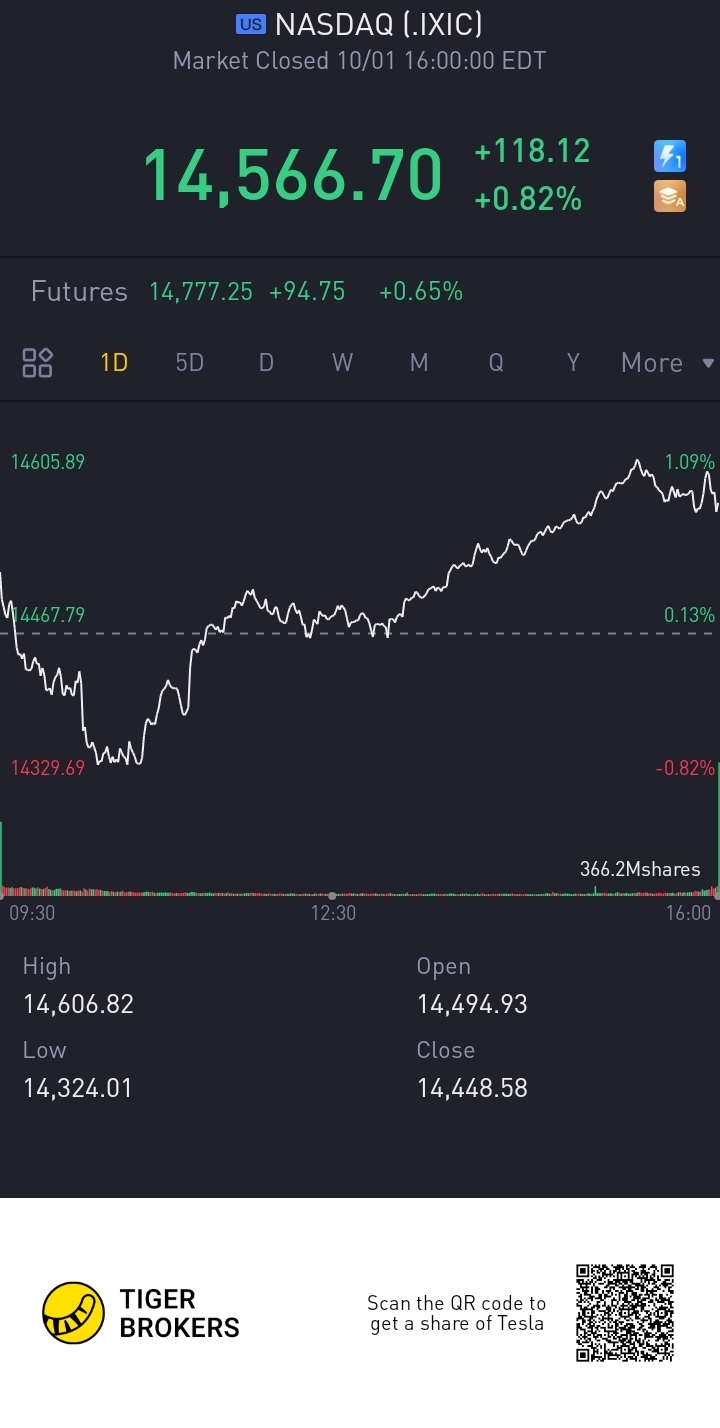Select the M monthly chart tab

[419, 362]
